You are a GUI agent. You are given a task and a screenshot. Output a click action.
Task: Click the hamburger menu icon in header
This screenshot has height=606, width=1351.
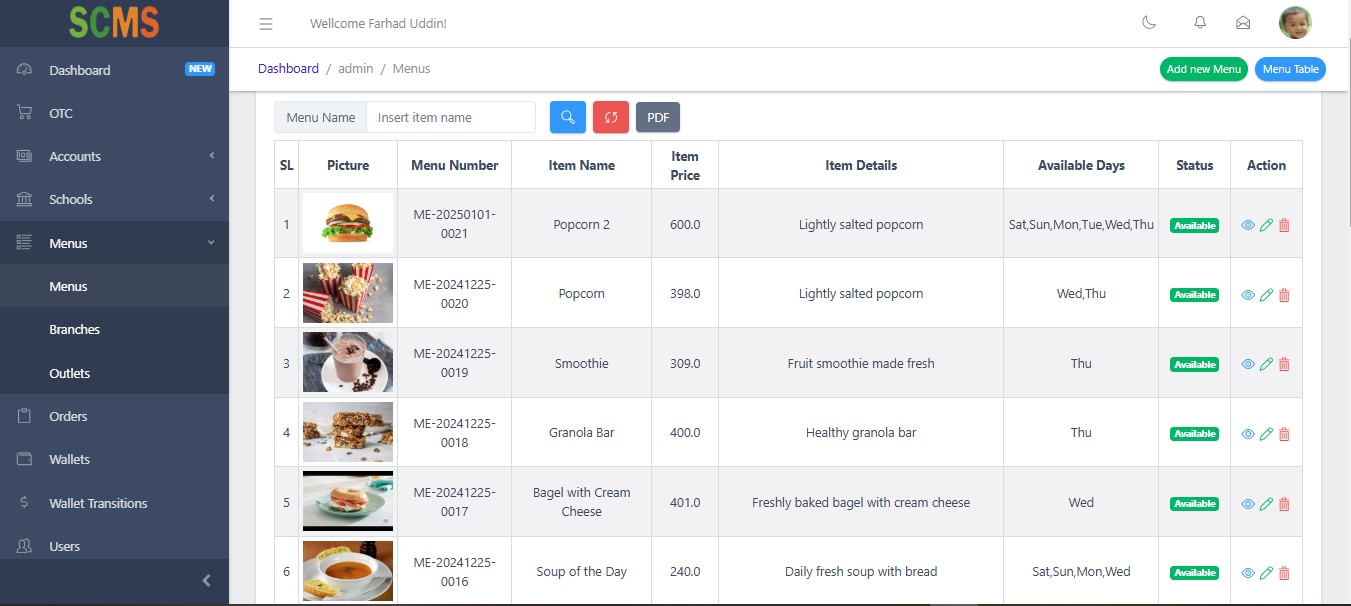click(266, 23)
